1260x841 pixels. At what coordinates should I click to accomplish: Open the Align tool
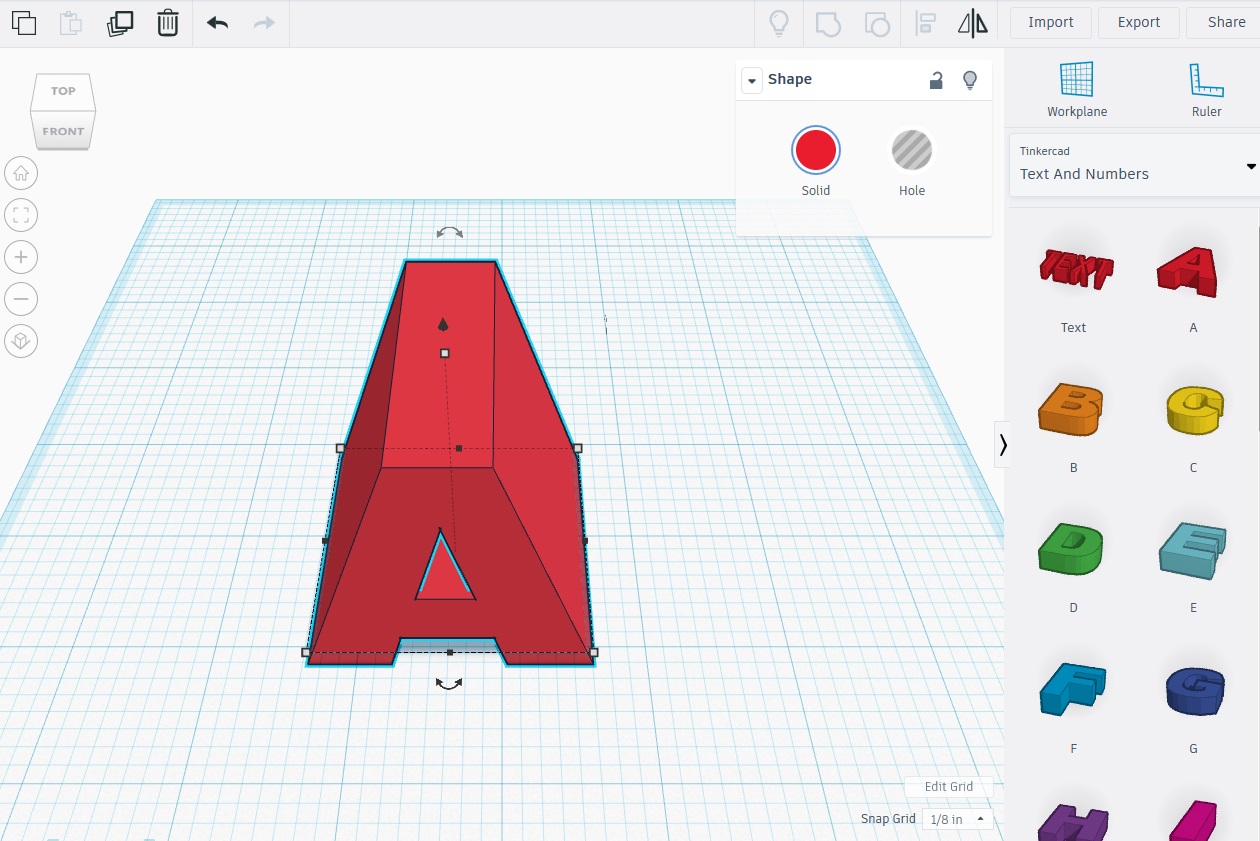click(x=926, y=22)
